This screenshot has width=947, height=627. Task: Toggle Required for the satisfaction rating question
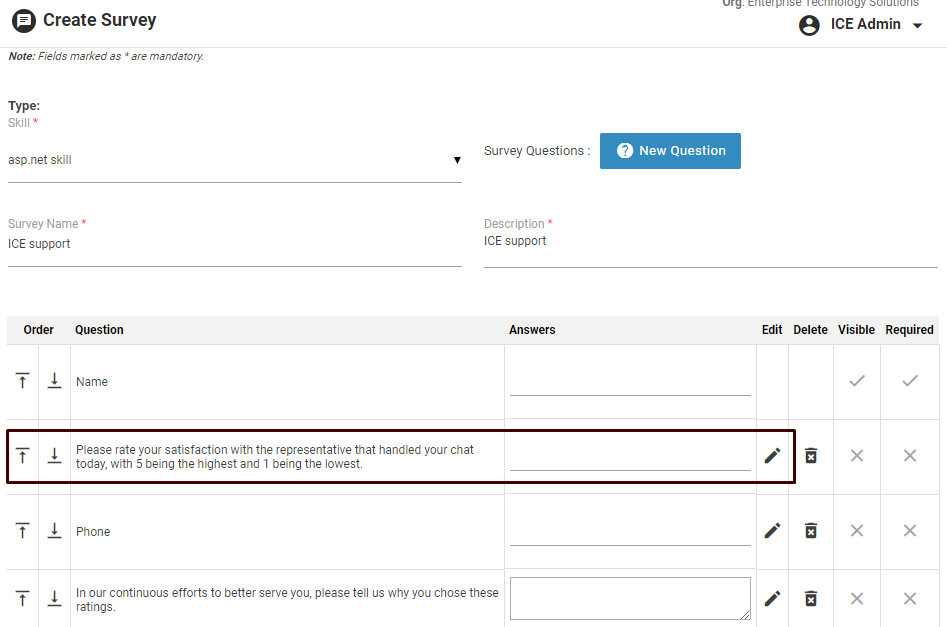point(909,456)
